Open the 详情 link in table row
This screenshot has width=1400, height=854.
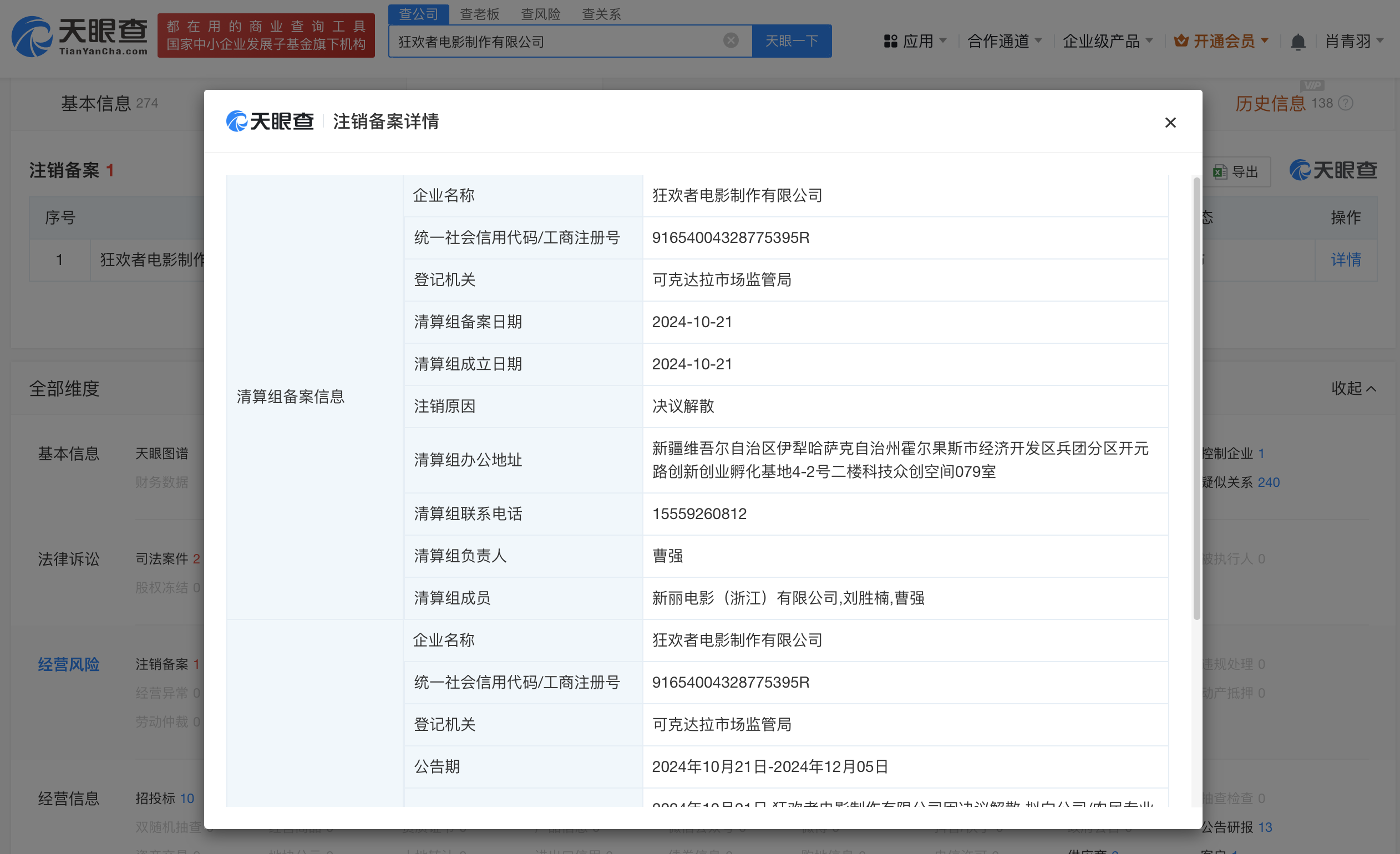pyautogui.click(x=1345, y=260)
